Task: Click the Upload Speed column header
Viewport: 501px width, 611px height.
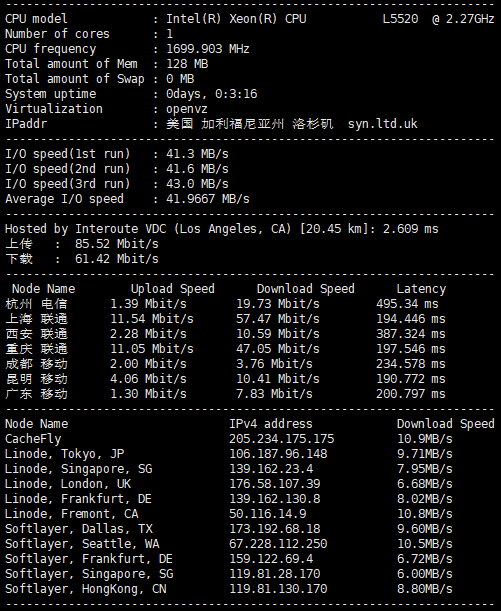Action: 173,289
